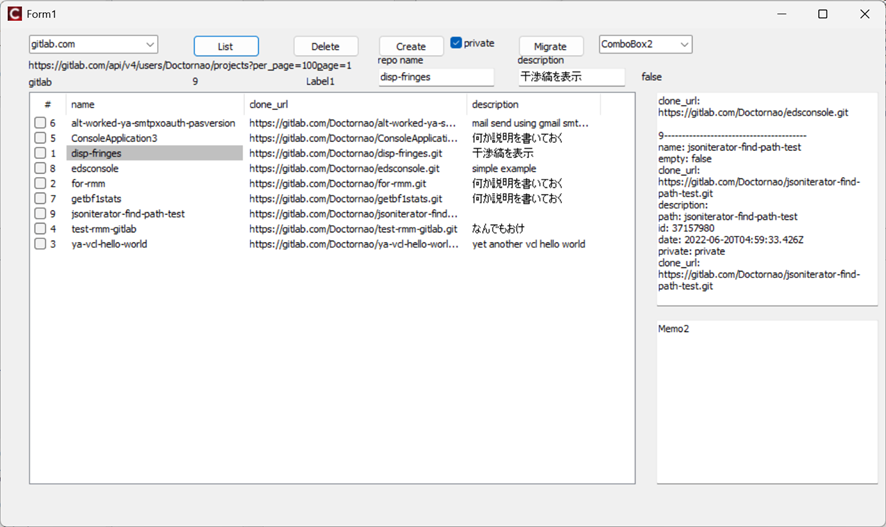Minimize the Form1 window
Viewport: 886px width, 527px height.
coord(781,14)
